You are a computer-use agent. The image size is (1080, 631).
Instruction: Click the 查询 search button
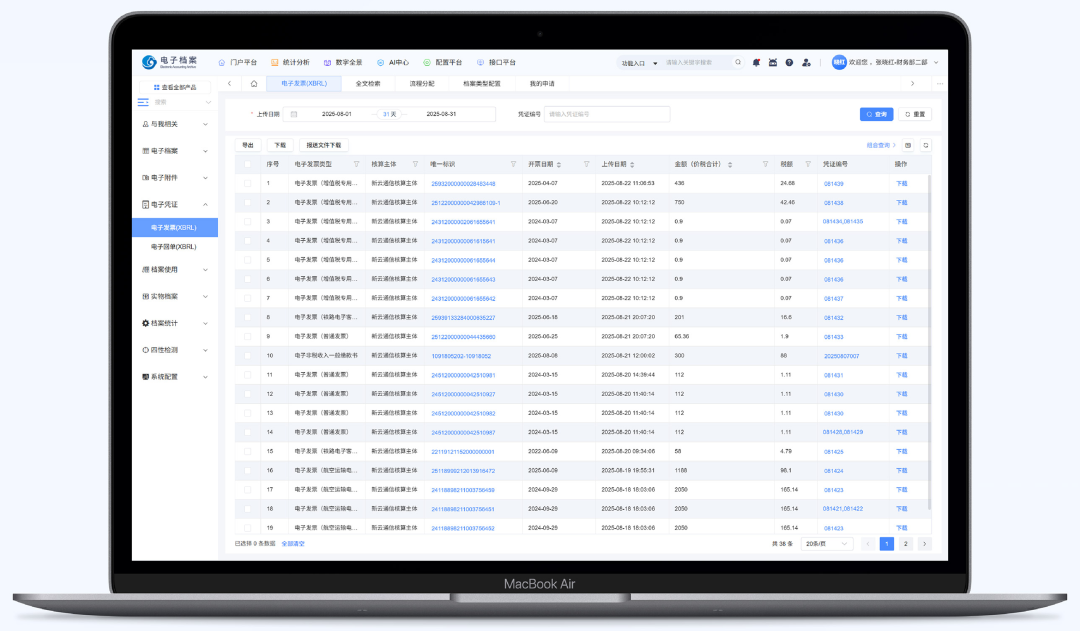pos(876,114)
